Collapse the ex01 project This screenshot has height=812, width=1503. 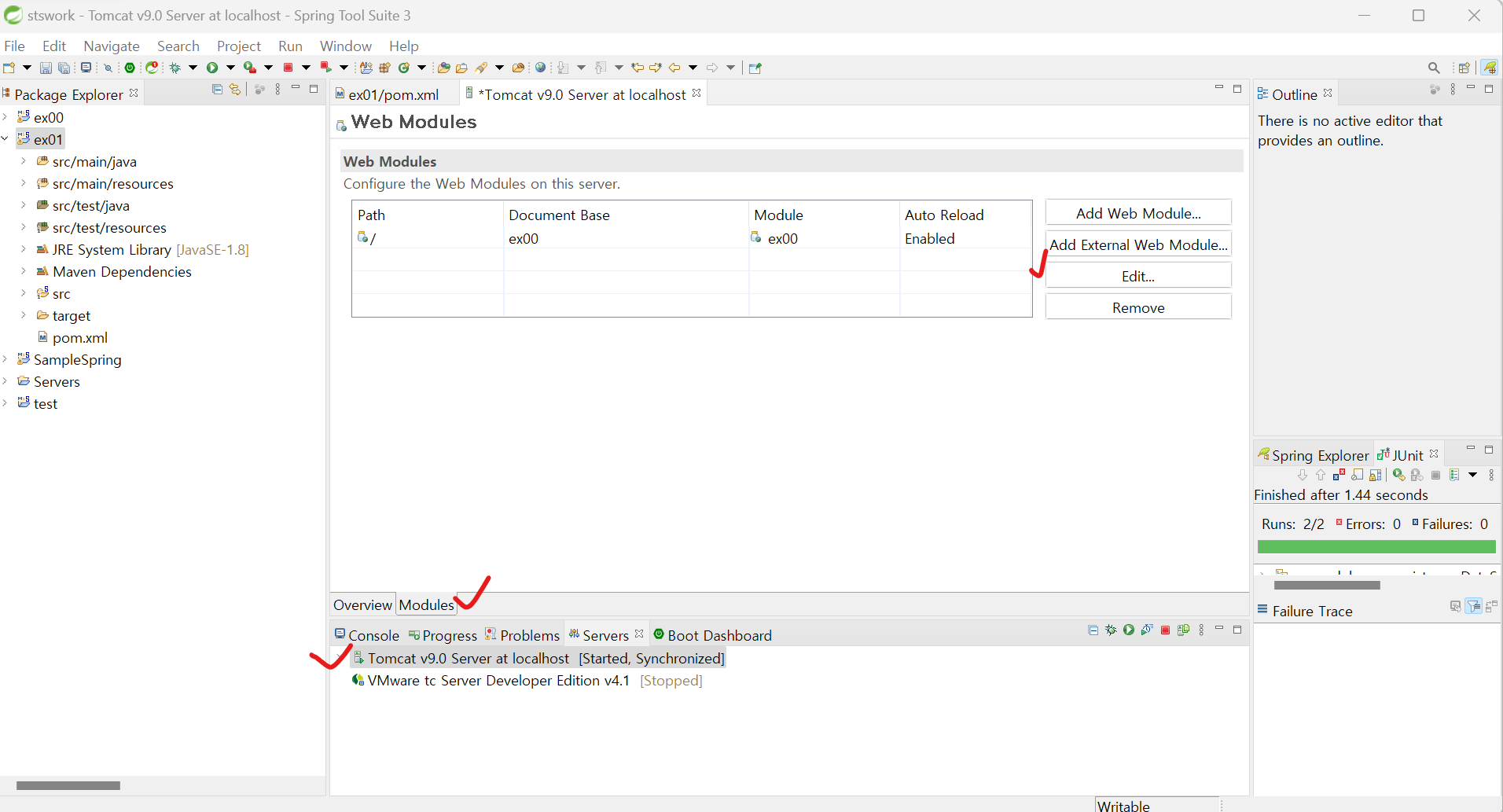pos(6,139)
